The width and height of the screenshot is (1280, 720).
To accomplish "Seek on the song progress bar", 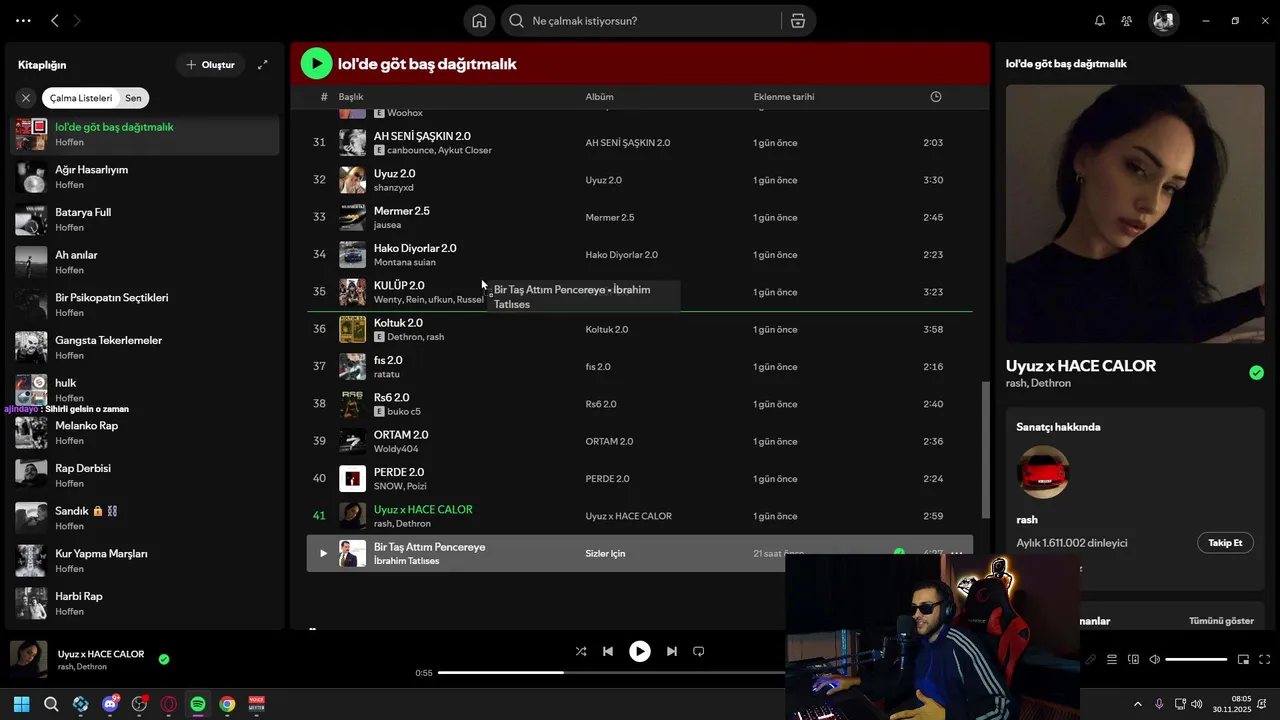I will (611, 673).
